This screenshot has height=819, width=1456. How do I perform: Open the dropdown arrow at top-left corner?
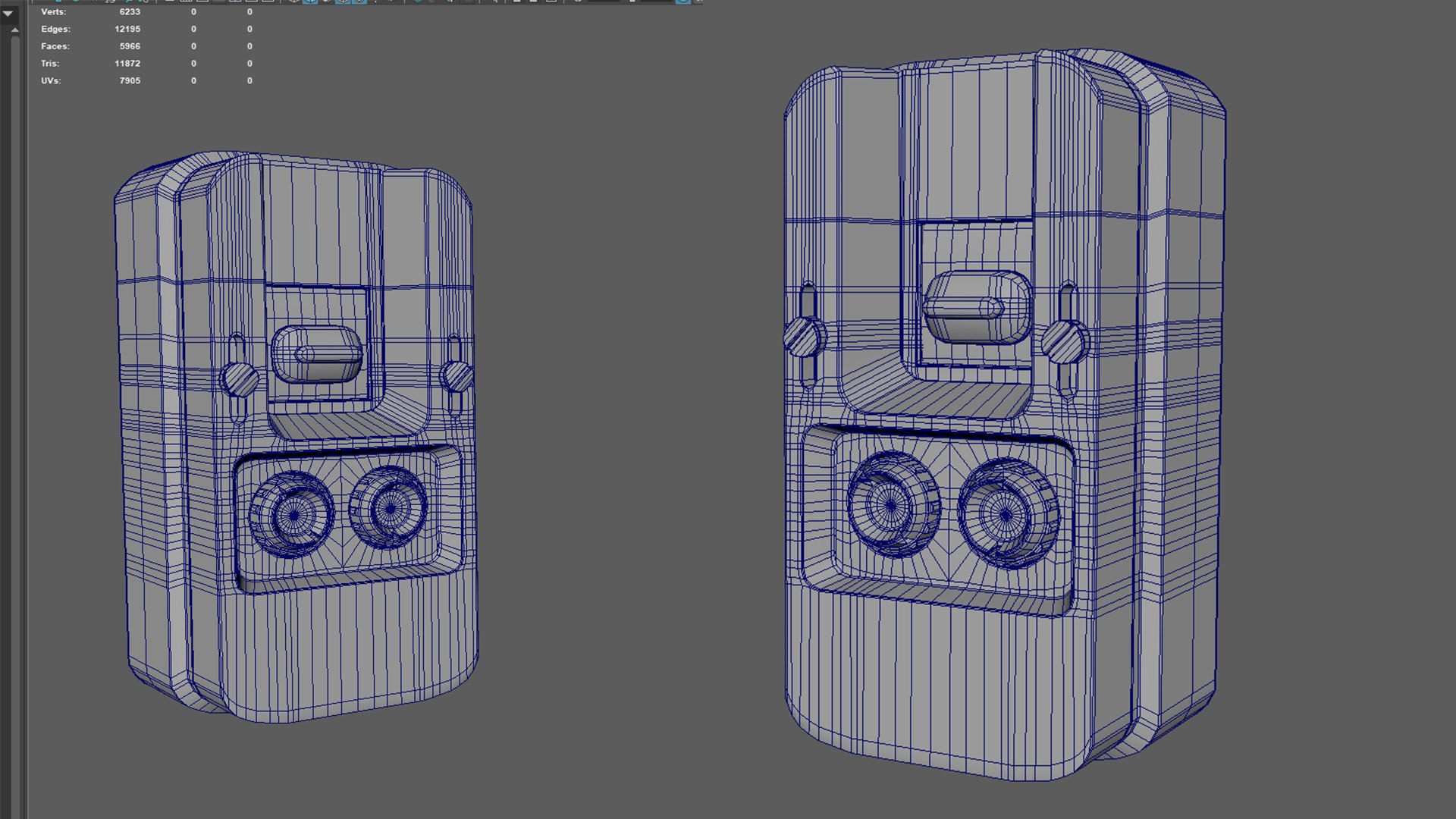pos(8,14)
